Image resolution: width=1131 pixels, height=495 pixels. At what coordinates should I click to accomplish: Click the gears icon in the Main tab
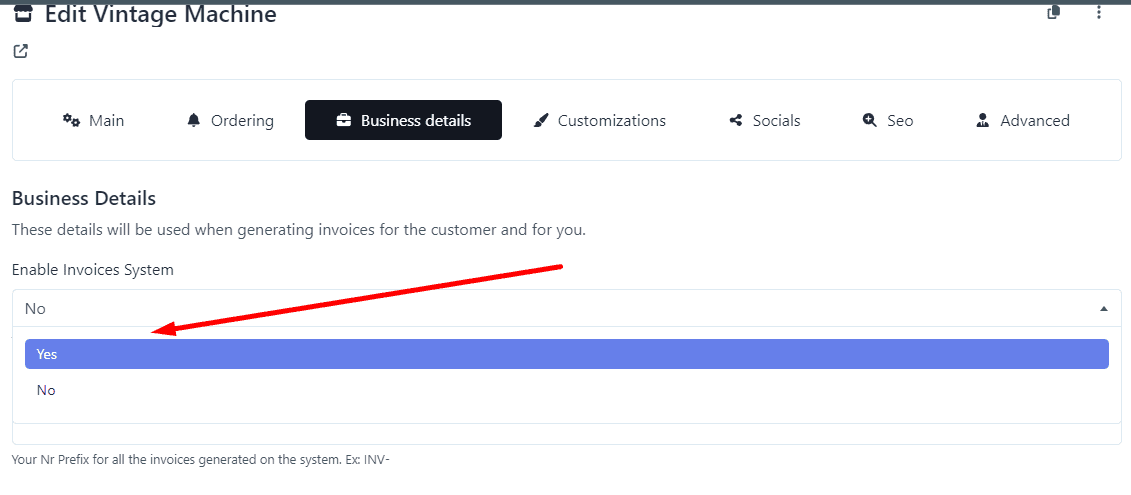(x=71, y=120)
